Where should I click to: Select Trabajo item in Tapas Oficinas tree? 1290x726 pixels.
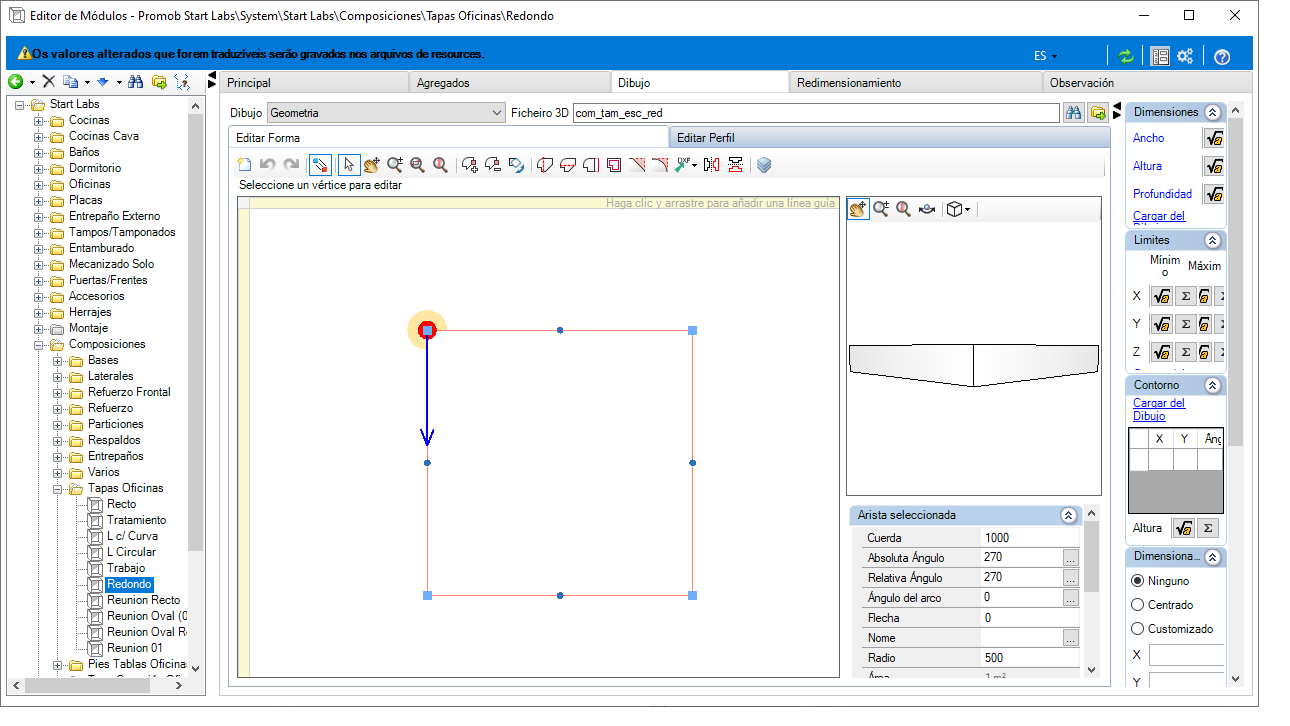[126, 568]
